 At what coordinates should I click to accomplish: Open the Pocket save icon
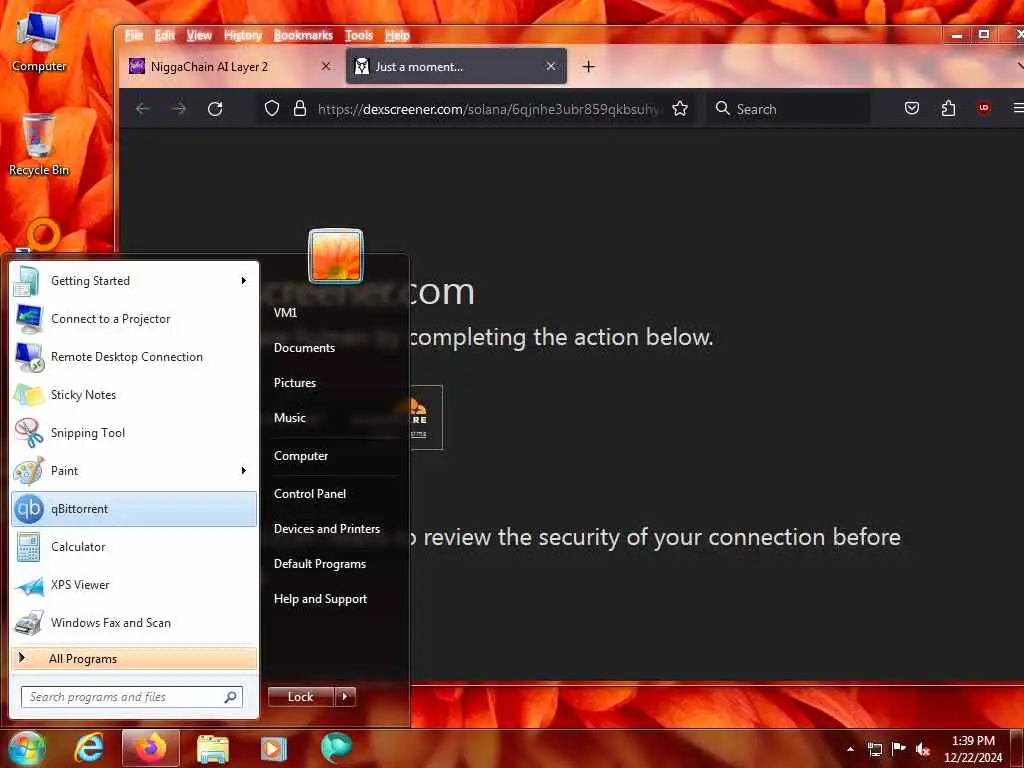coord(912,108)
